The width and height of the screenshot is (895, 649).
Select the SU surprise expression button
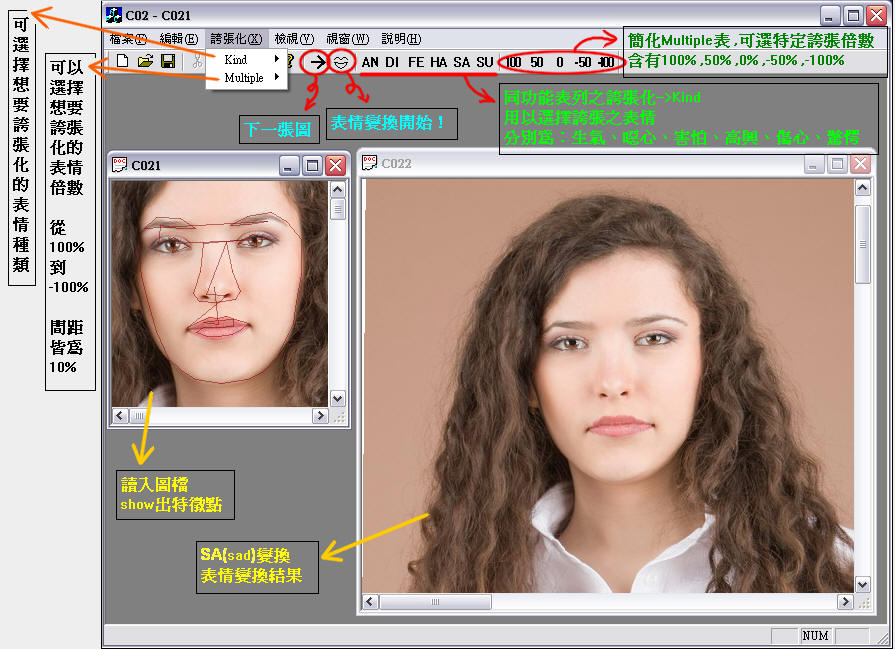pos(484,62)
